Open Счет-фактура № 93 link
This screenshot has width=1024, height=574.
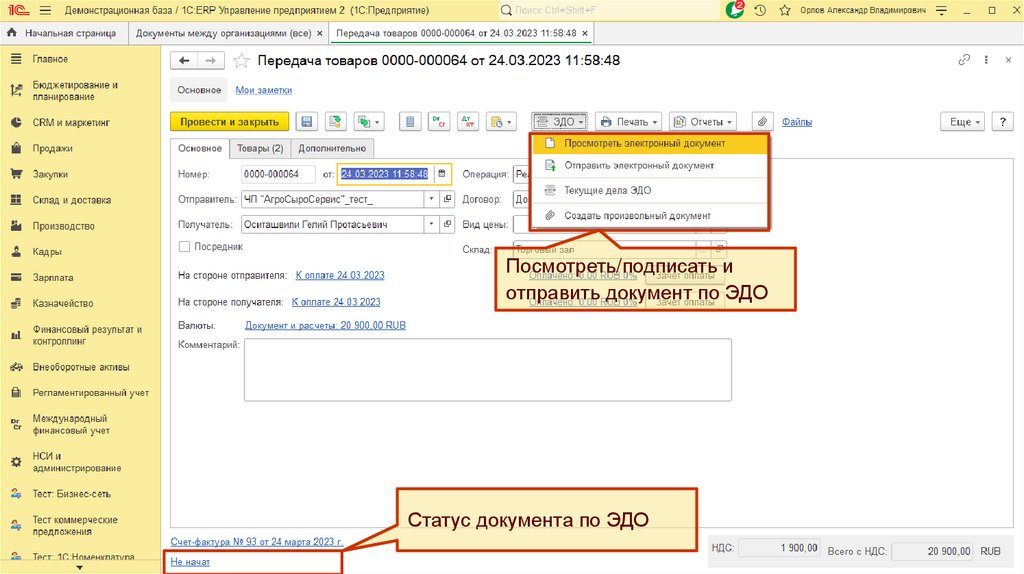[x=257, y=542]
